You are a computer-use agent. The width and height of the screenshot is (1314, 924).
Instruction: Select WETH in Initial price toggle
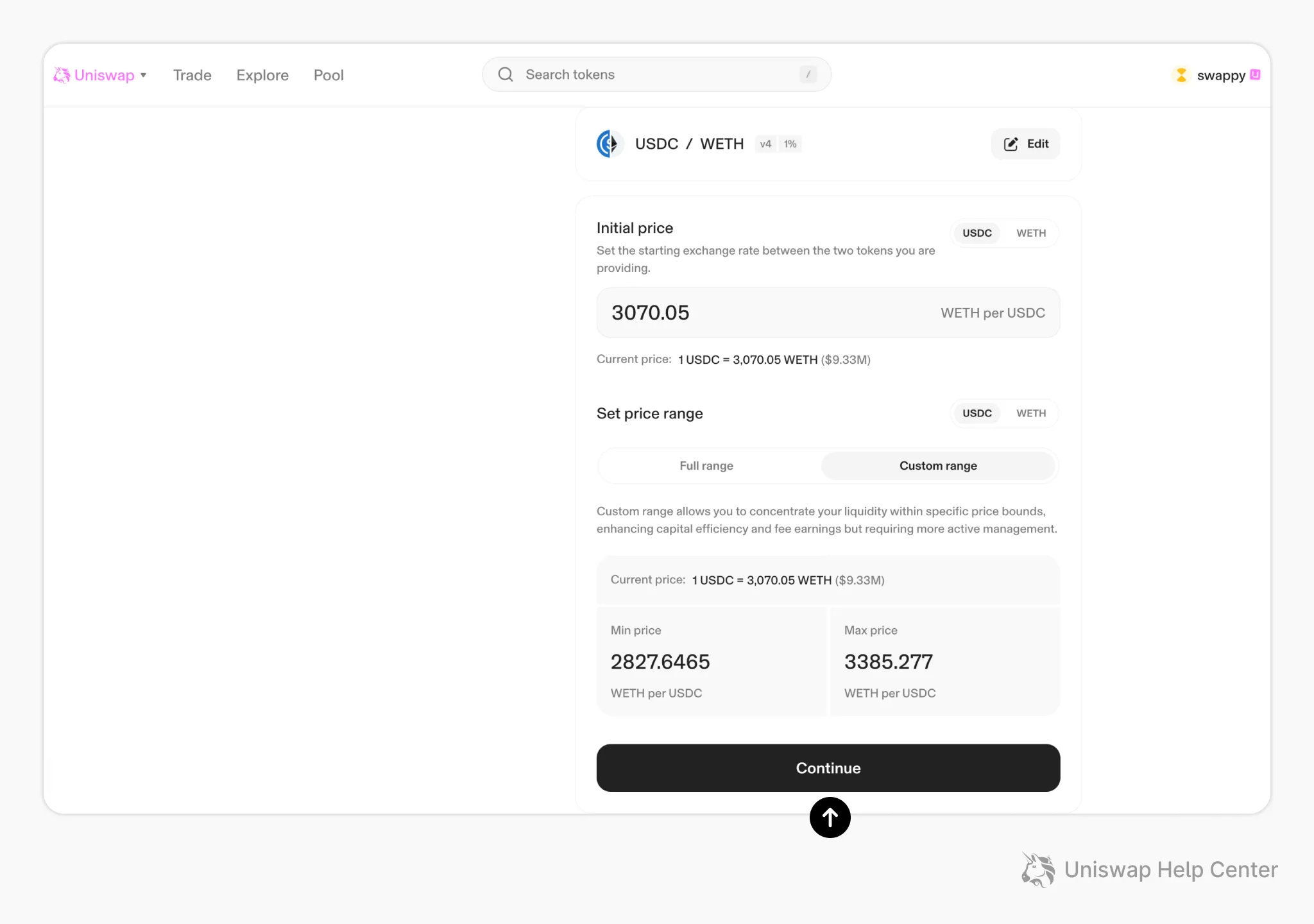1031,233
